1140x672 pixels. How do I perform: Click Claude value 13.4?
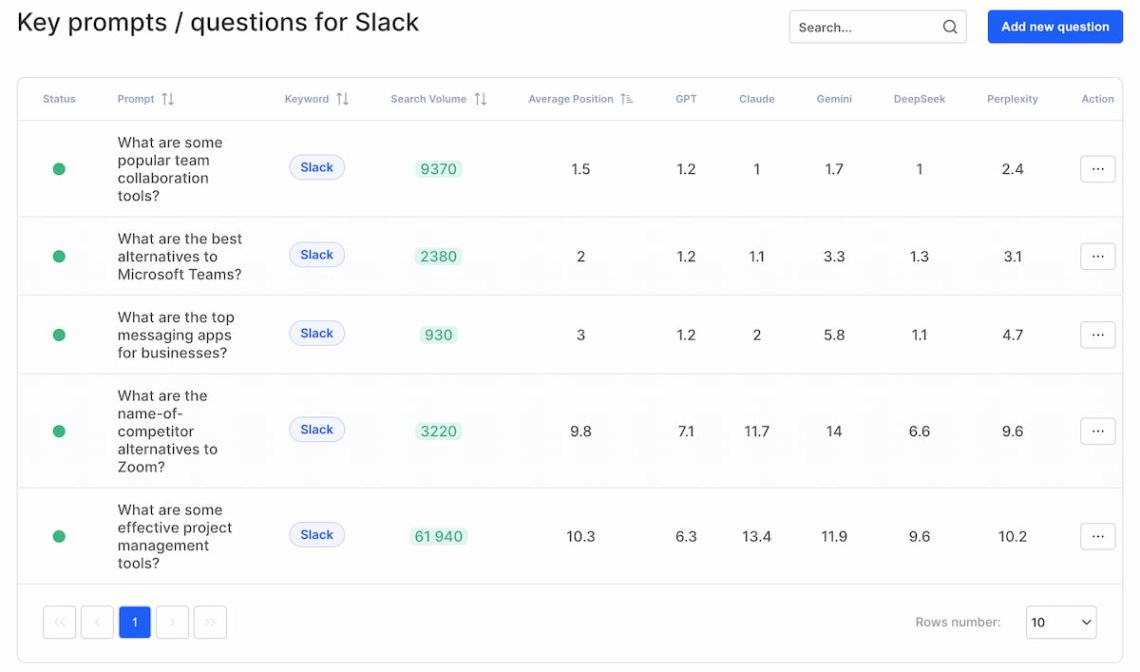click(756, 536)
